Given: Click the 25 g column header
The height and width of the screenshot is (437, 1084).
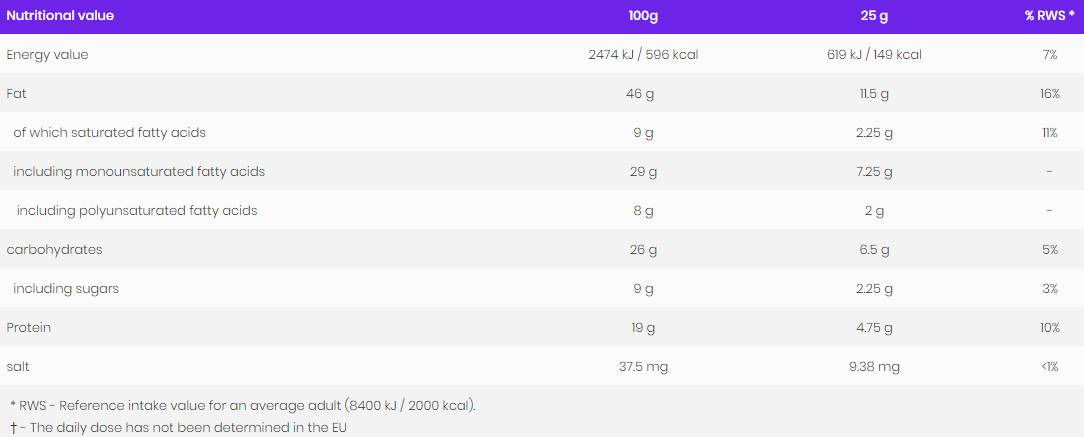Looking at the screenshot, I should tap(867, 16).
